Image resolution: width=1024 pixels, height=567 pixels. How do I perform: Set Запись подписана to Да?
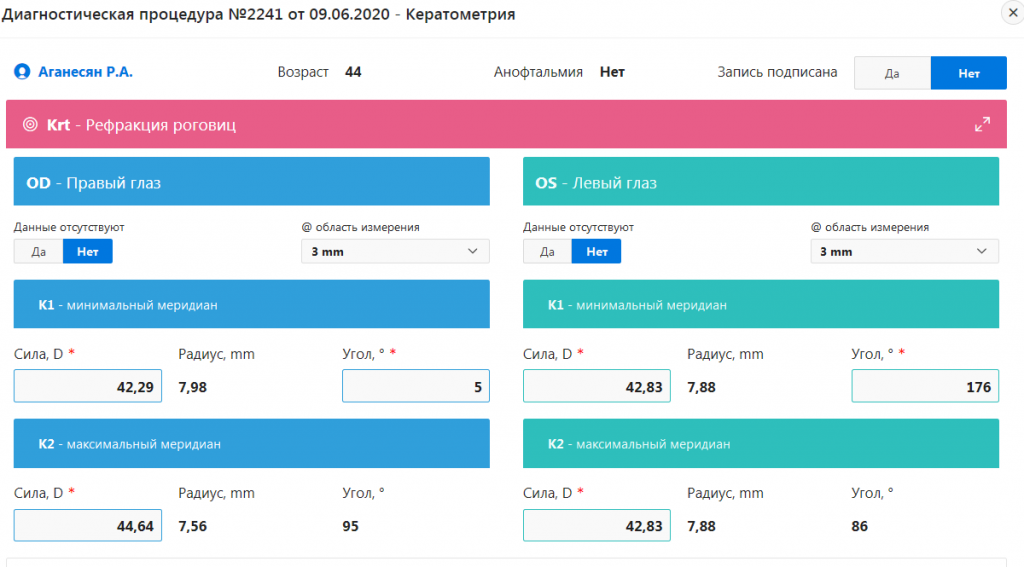point(892,73)
